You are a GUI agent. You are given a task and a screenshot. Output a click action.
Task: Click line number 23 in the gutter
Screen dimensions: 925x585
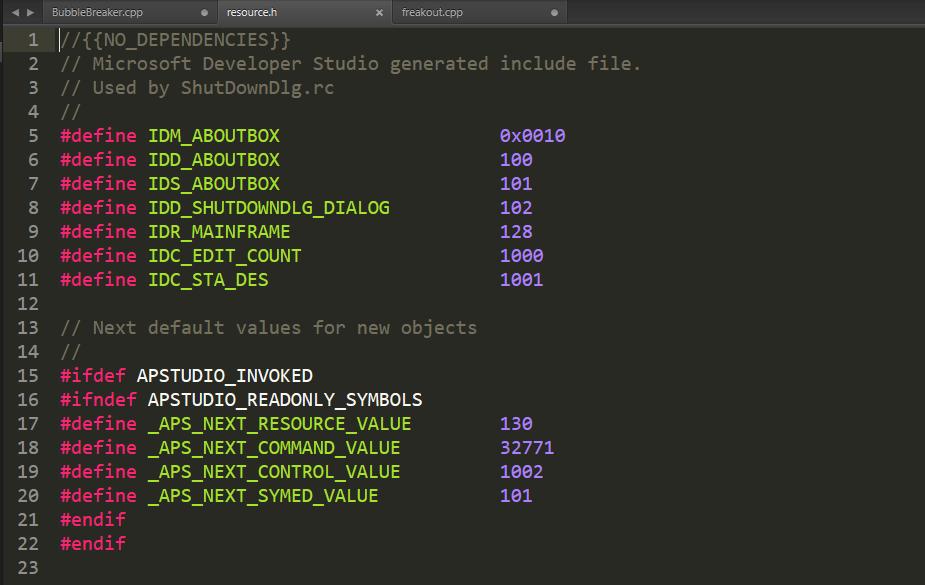(28, 568)
